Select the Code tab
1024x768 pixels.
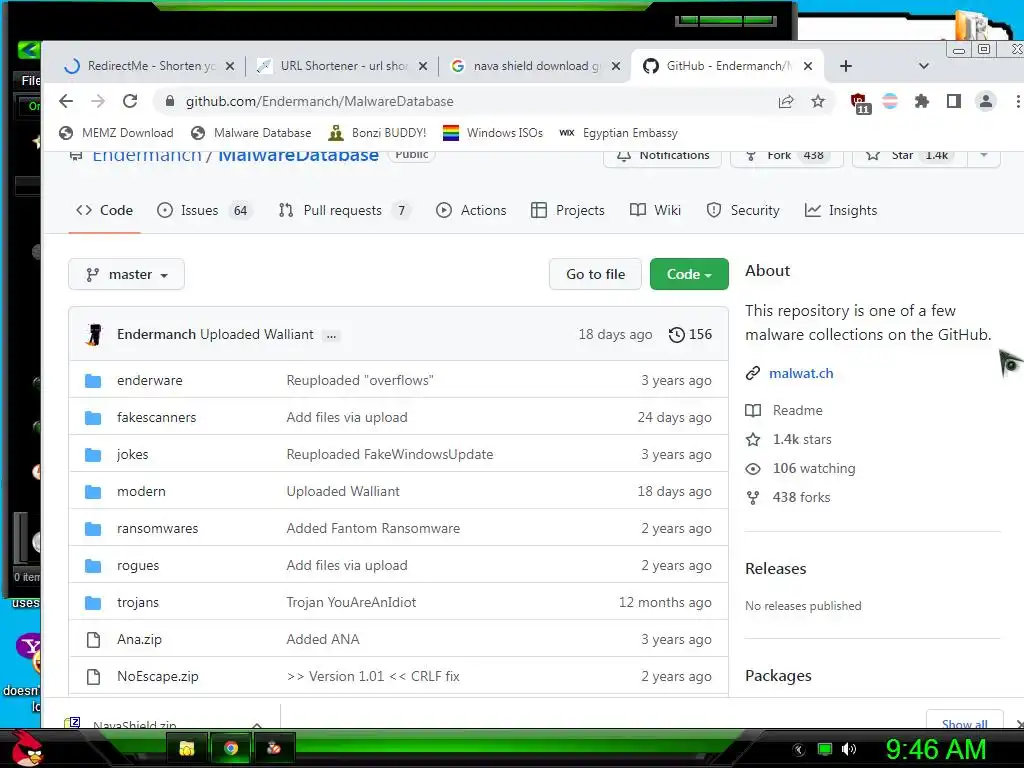pos(104,210)
